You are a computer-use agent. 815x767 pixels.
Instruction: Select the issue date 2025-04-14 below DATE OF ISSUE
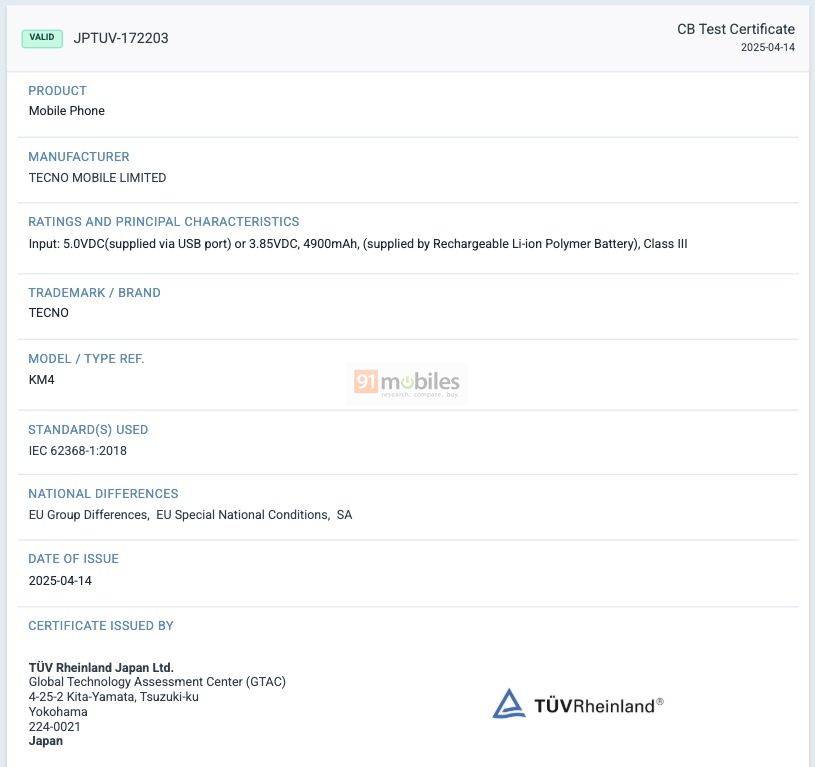click(60, 580)
